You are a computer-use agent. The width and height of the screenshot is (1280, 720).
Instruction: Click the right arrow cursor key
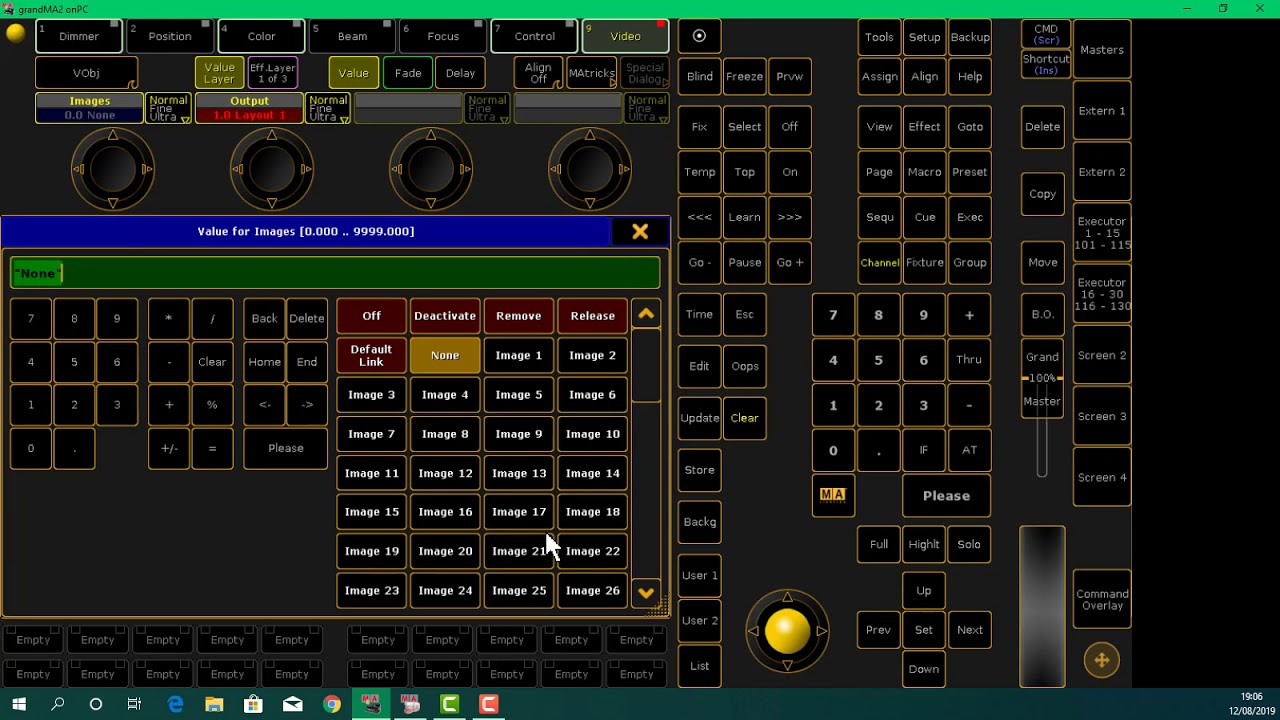point(307,405)
